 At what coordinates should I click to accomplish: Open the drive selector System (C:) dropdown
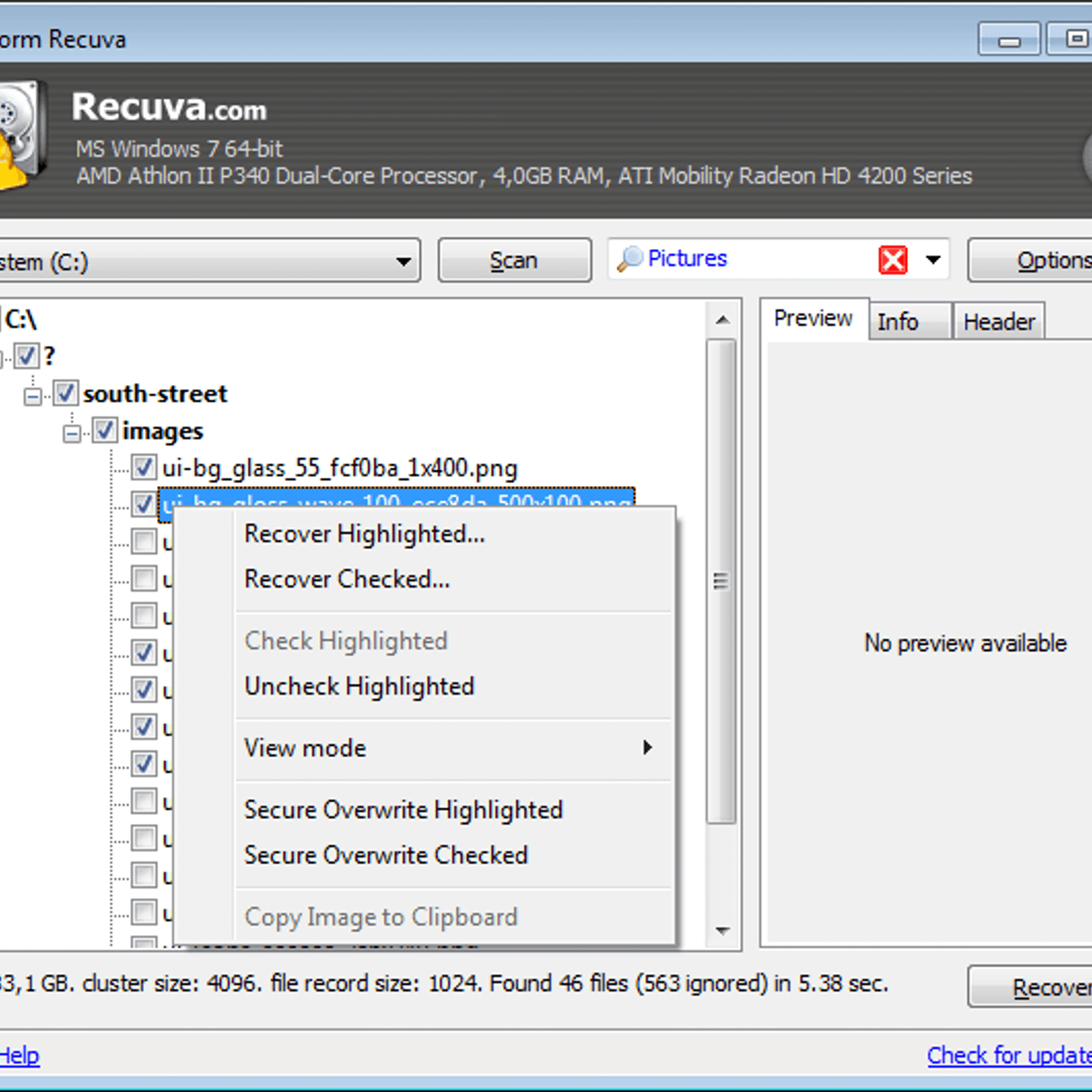click(209, 261)
